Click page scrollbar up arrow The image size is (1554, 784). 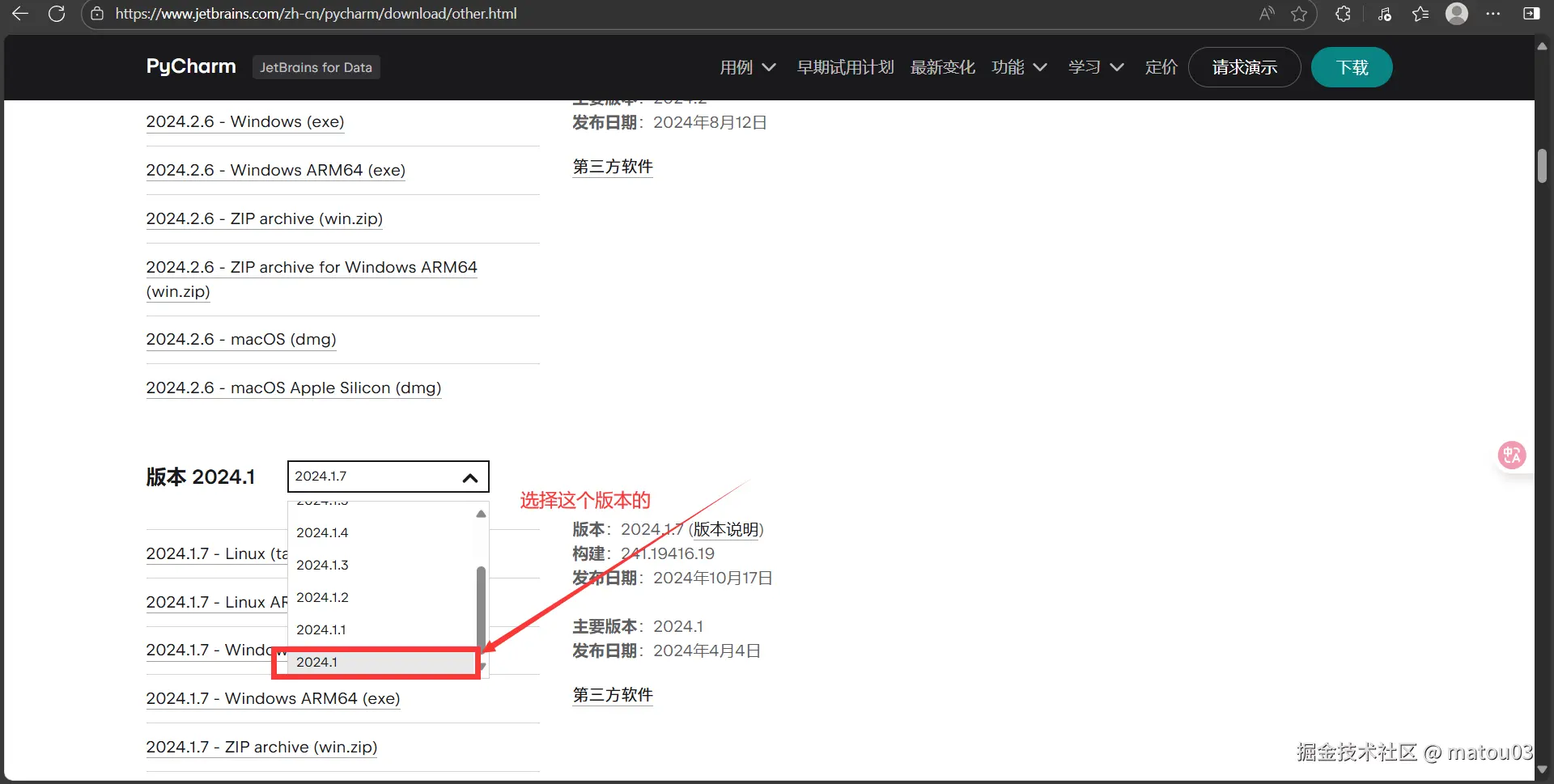(x=1543, y=47)
